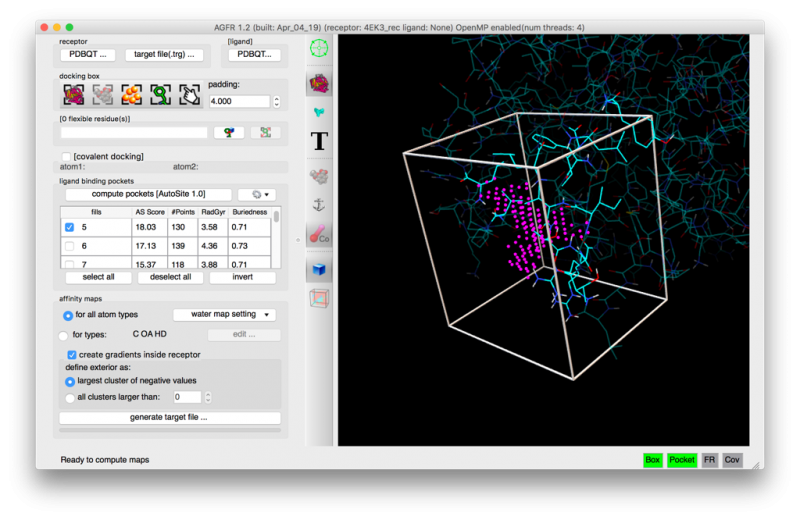Viewport: 800px width, 520px height.
Task: Click the FR status tab
Action: coord(710,460)
